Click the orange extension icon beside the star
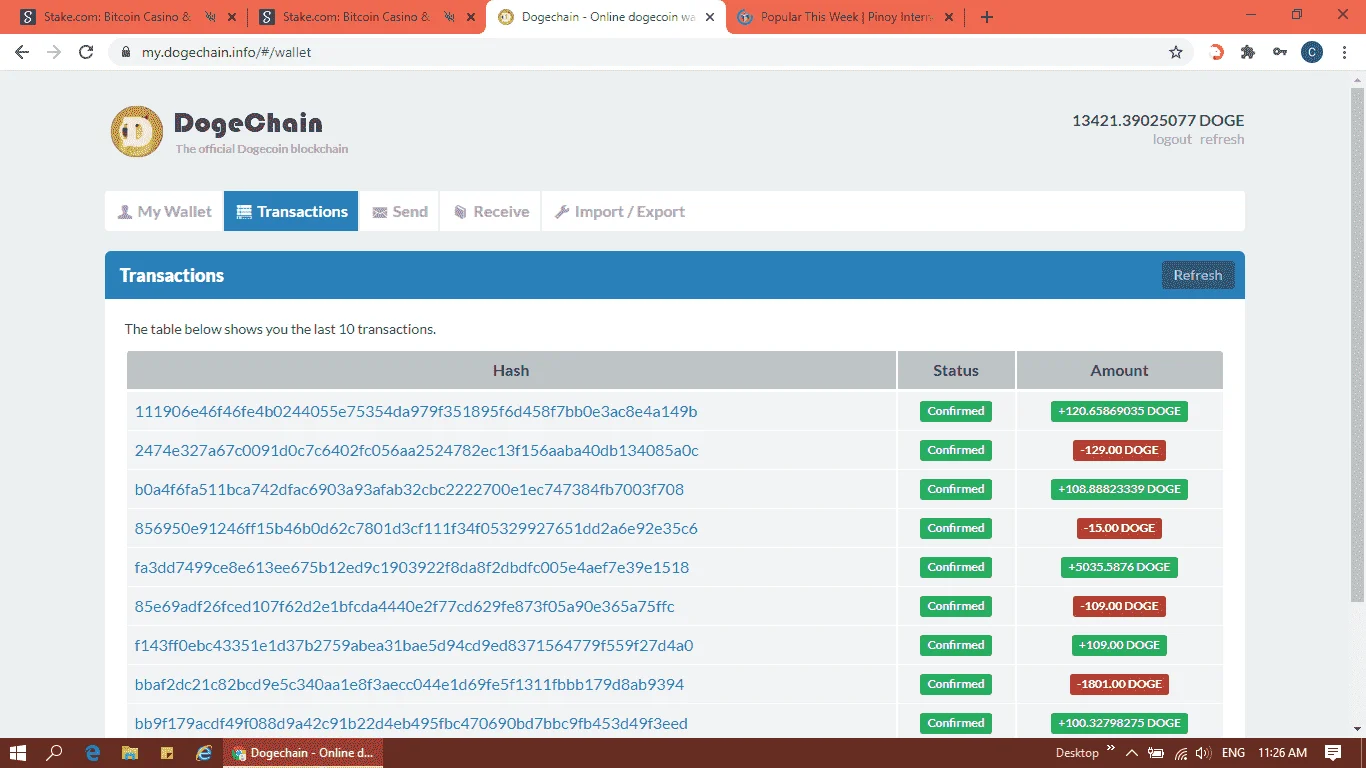 (x=1217, y=52)
